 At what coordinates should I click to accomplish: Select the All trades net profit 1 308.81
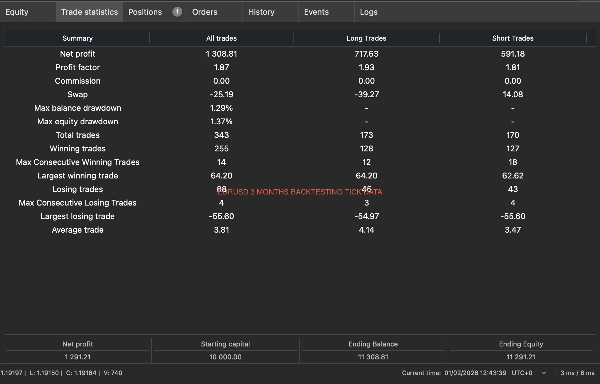[x=221, y=54]
